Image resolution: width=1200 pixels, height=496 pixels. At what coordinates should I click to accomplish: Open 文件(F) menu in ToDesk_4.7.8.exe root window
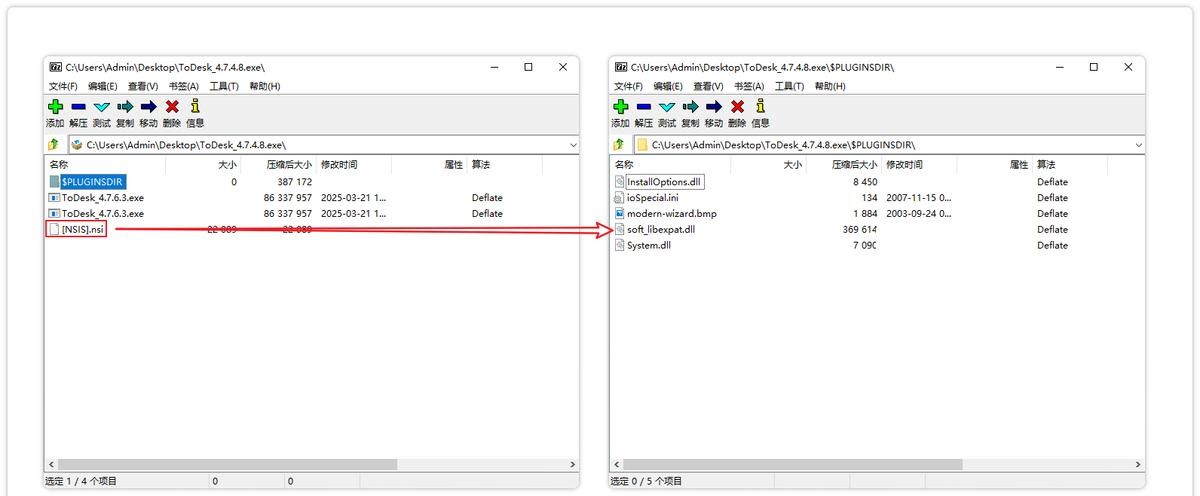click(x=65, y=86)
